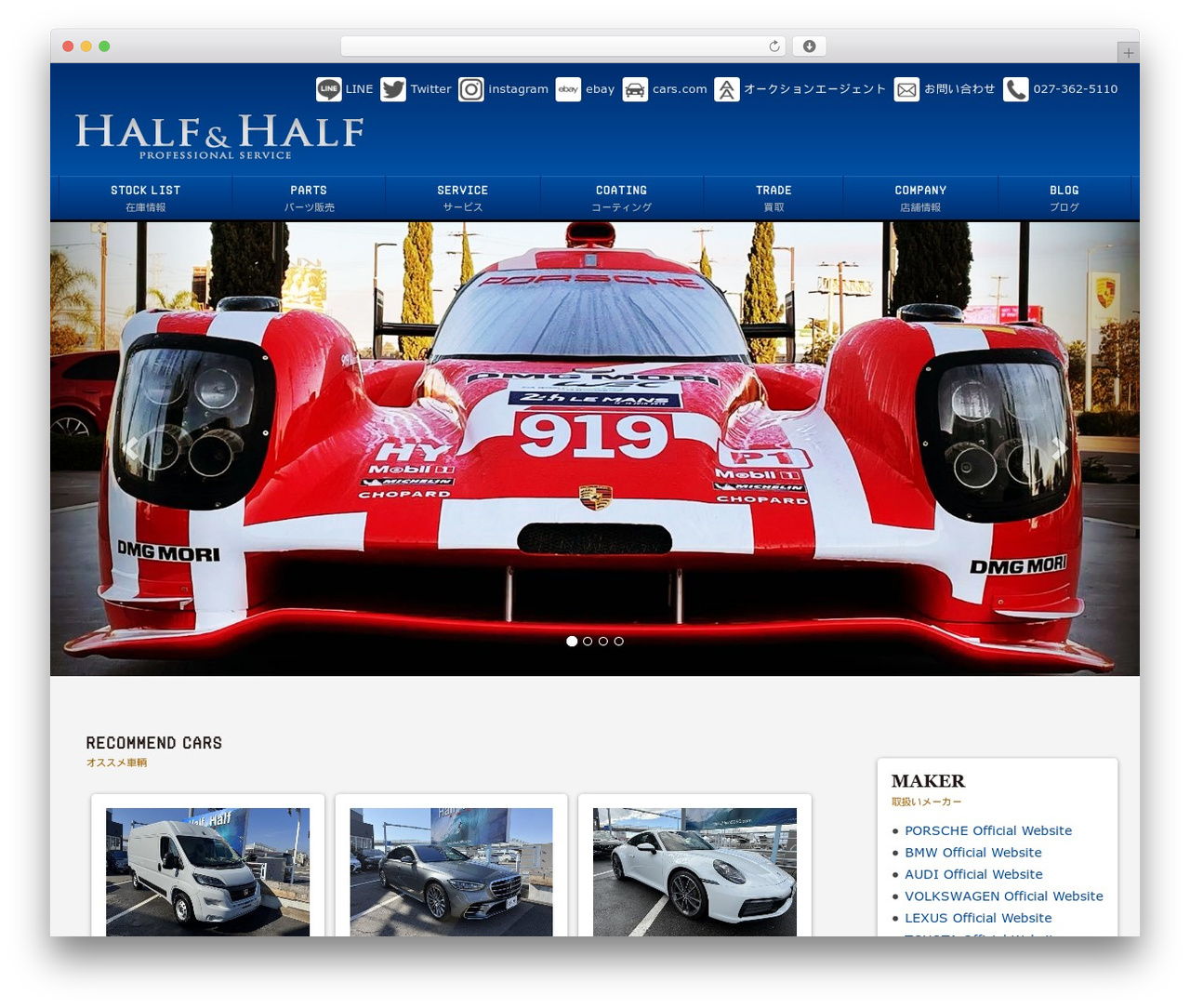Click the phone handset icon
The image size is (1190, 1008).
point(1016,89)
